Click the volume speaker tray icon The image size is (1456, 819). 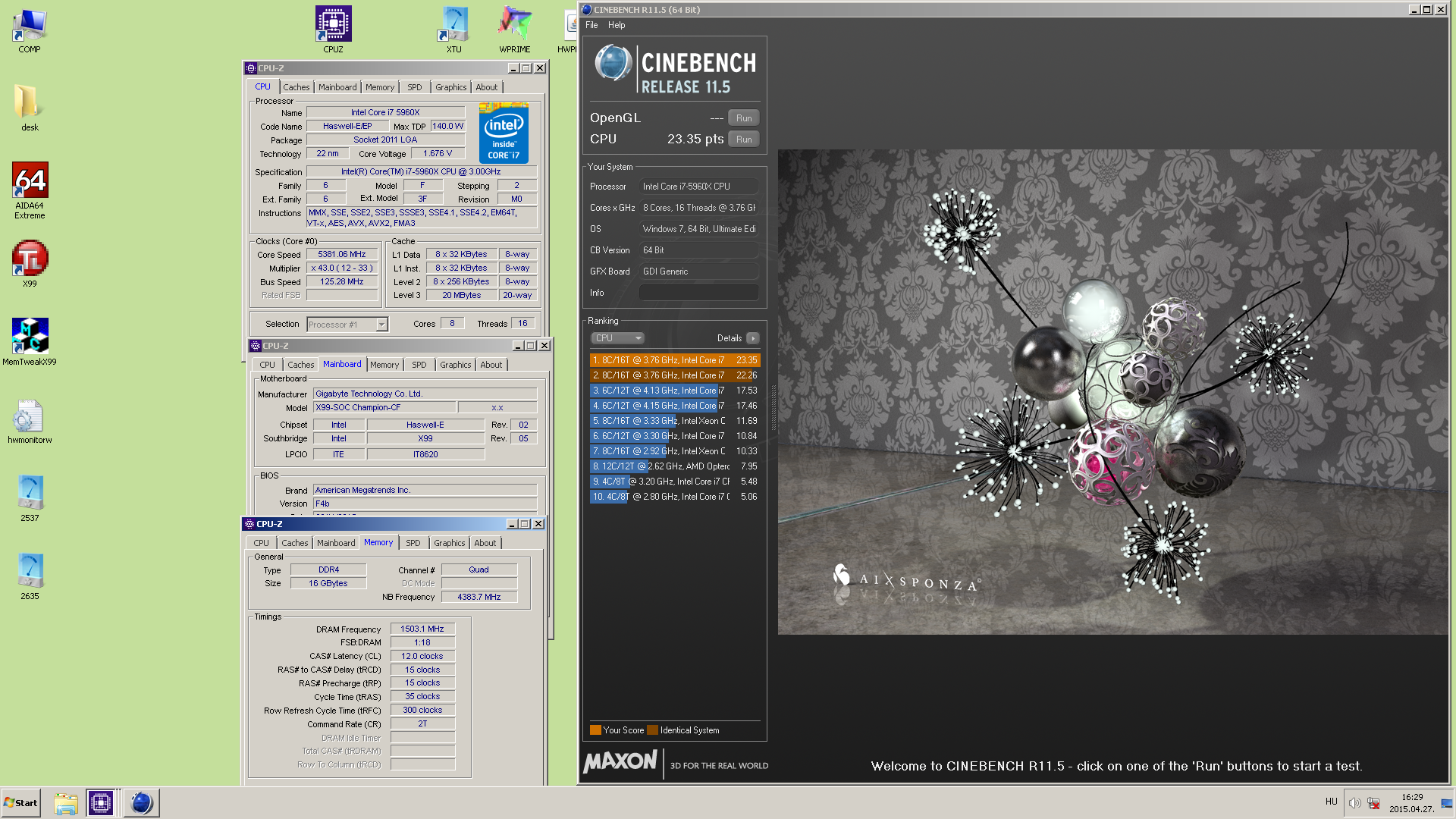[1354, 803]
